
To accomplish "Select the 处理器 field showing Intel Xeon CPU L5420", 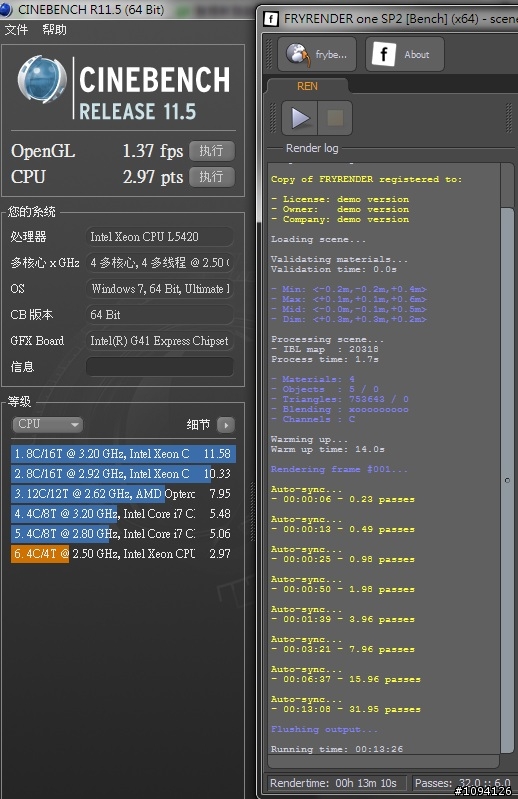I will 160,236.
